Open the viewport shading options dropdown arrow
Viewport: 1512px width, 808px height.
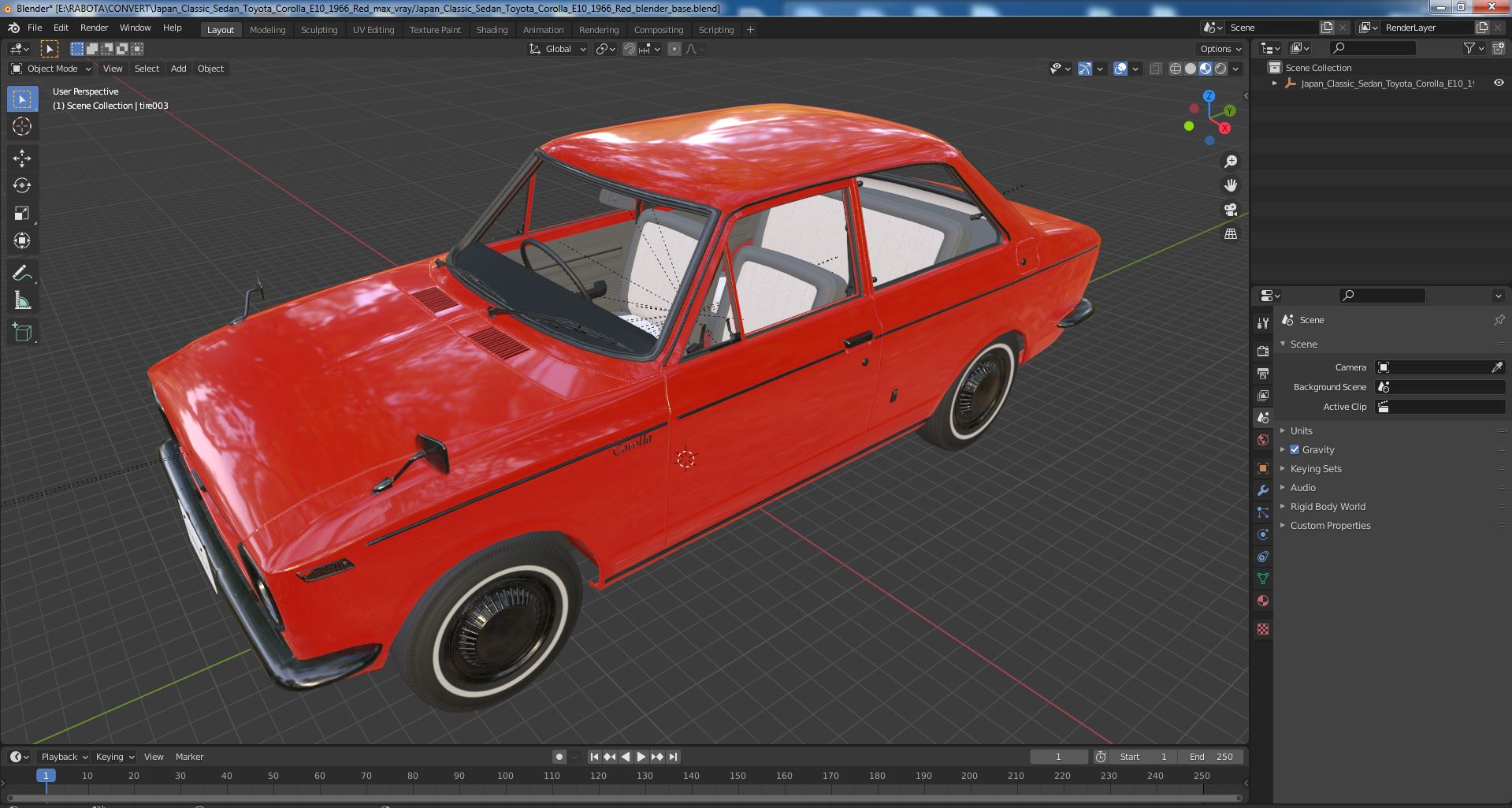pyautogui.click(x=1236, y=69)
